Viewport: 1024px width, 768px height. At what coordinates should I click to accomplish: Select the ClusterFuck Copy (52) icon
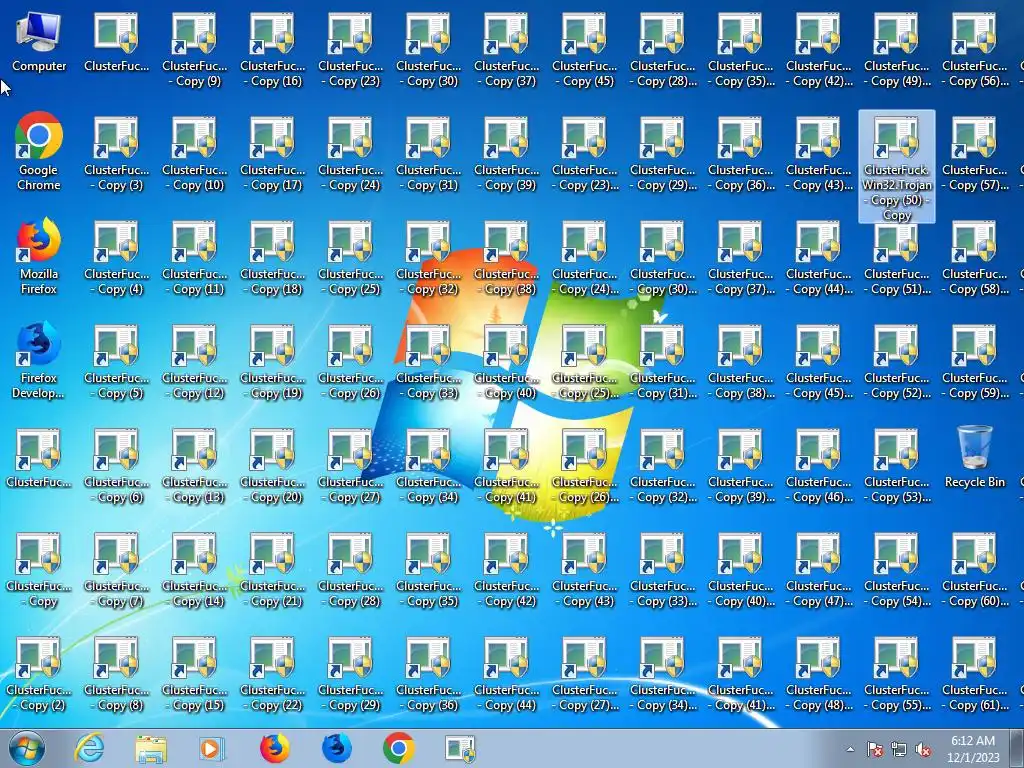897,360
